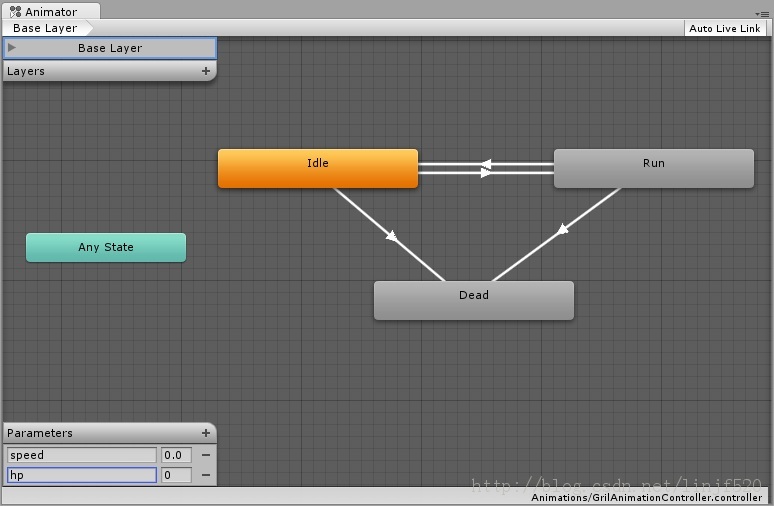Image resolution: width=774 pixels, height=506 pixels.
Task: Select the Dead state node
Action: 474,301
